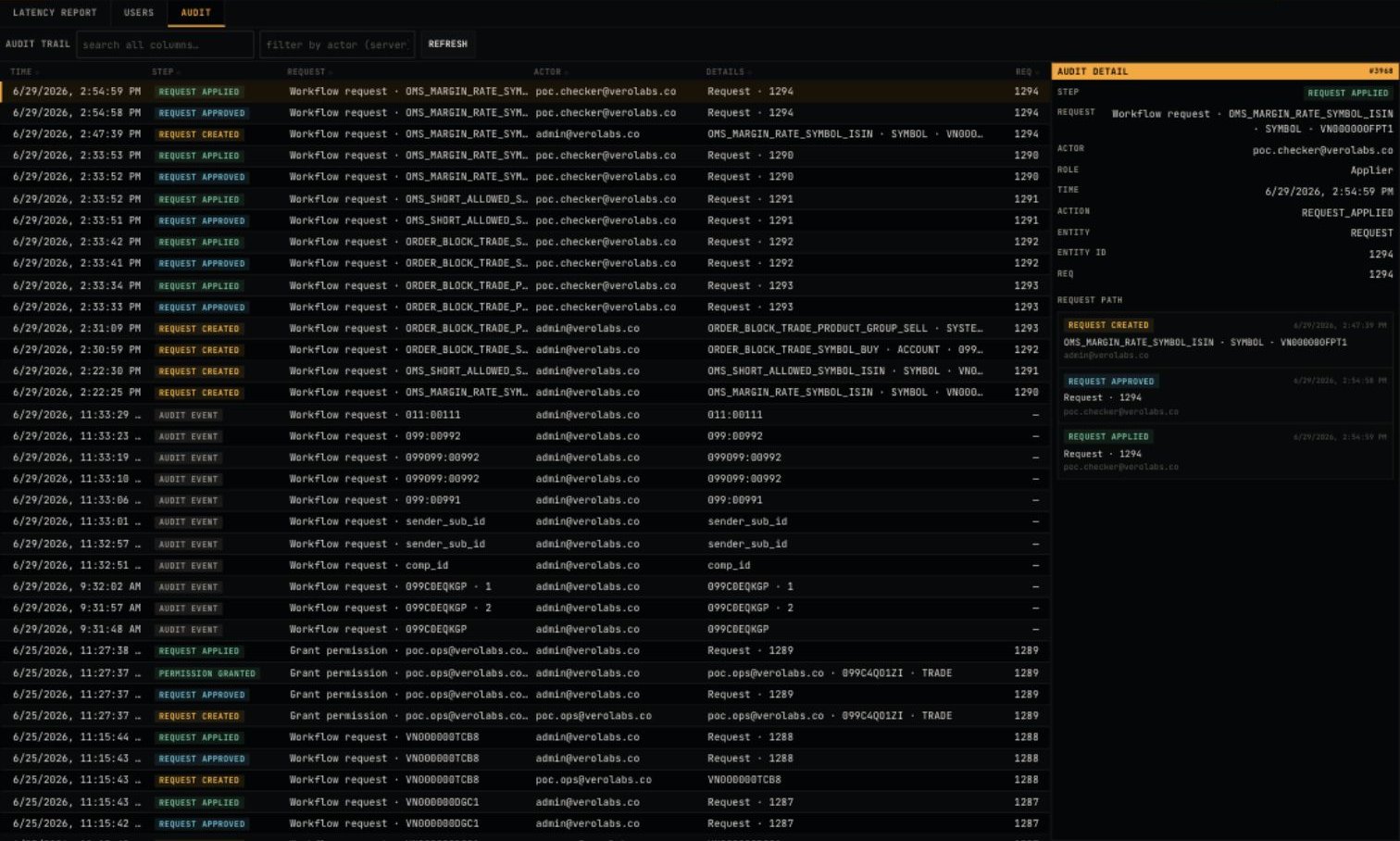Click the Applier role value
This screenshot has width=1400, height=841.
point(1371,170)
